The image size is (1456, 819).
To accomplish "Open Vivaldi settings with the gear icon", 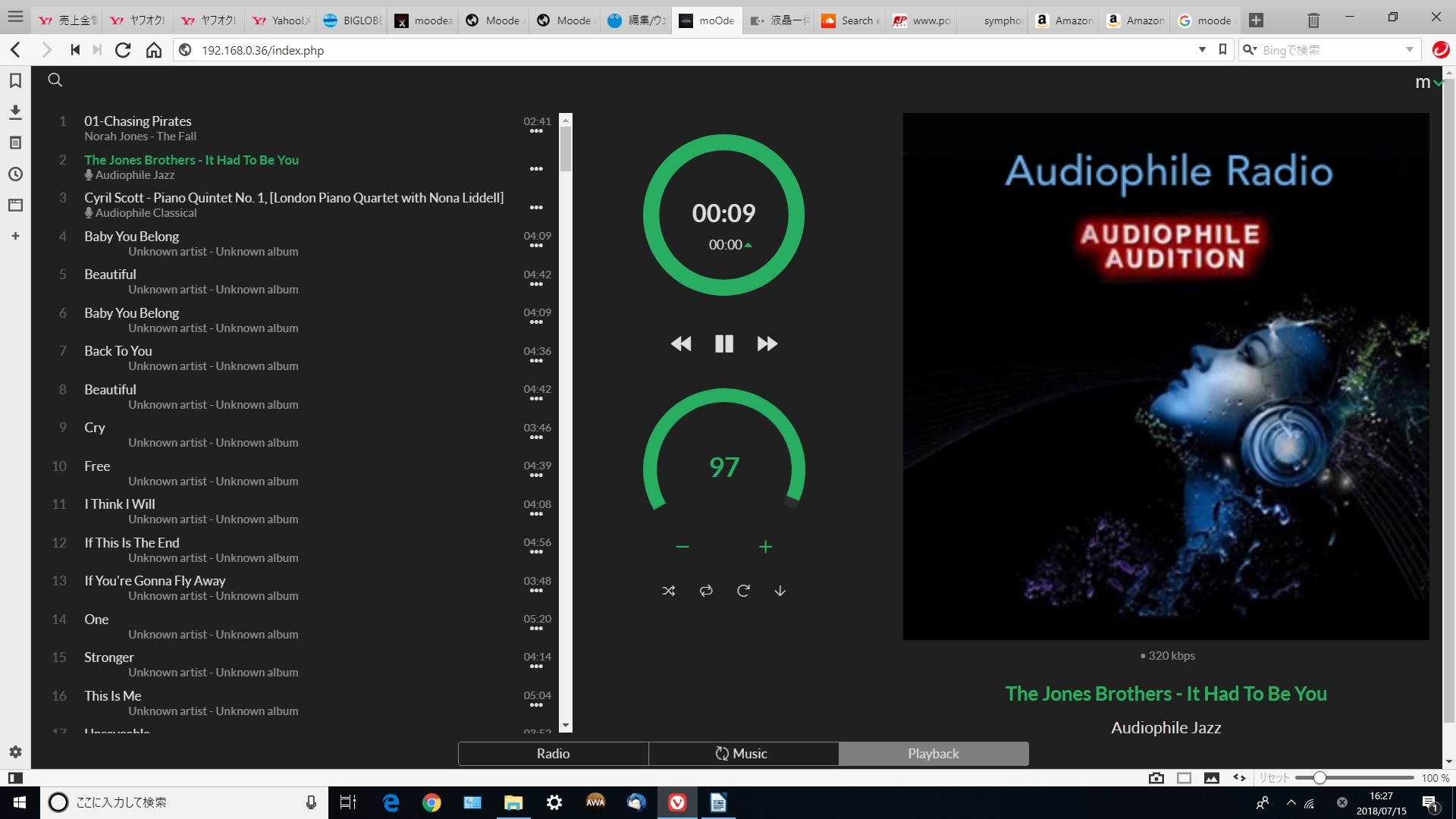I will point(15,752).
